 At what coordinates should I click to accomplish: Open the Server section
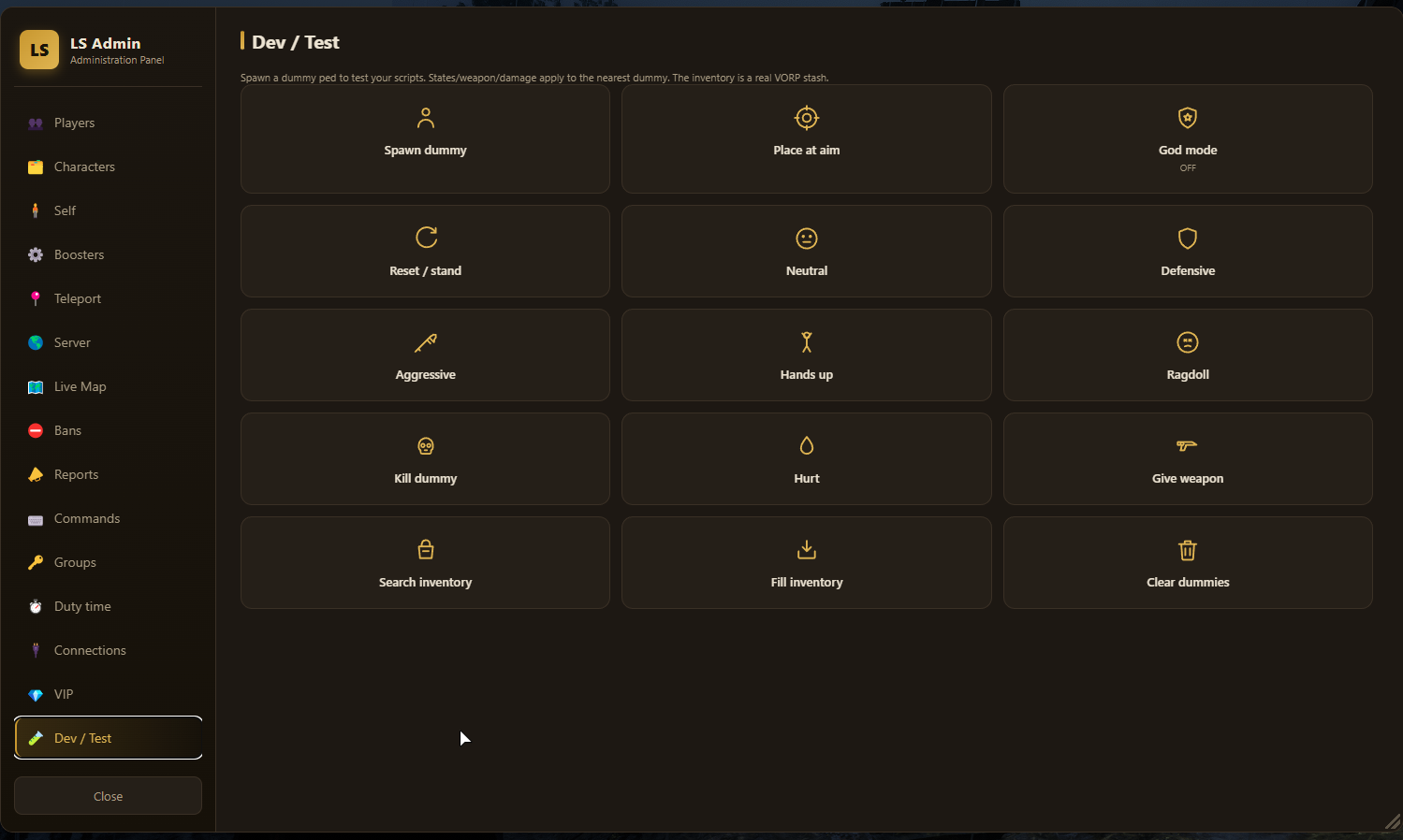[x=108, y=342]
